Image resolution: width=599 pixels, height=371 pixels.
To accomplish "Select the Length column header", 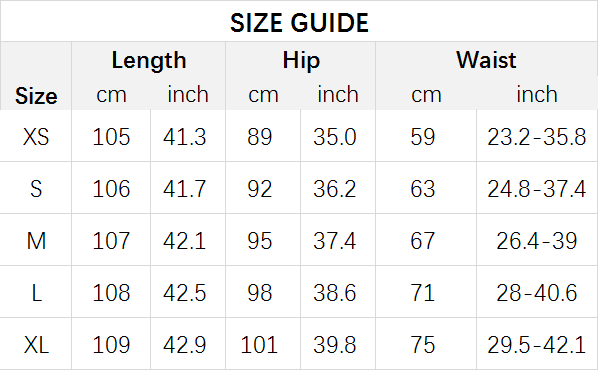I will coord(149,60).
